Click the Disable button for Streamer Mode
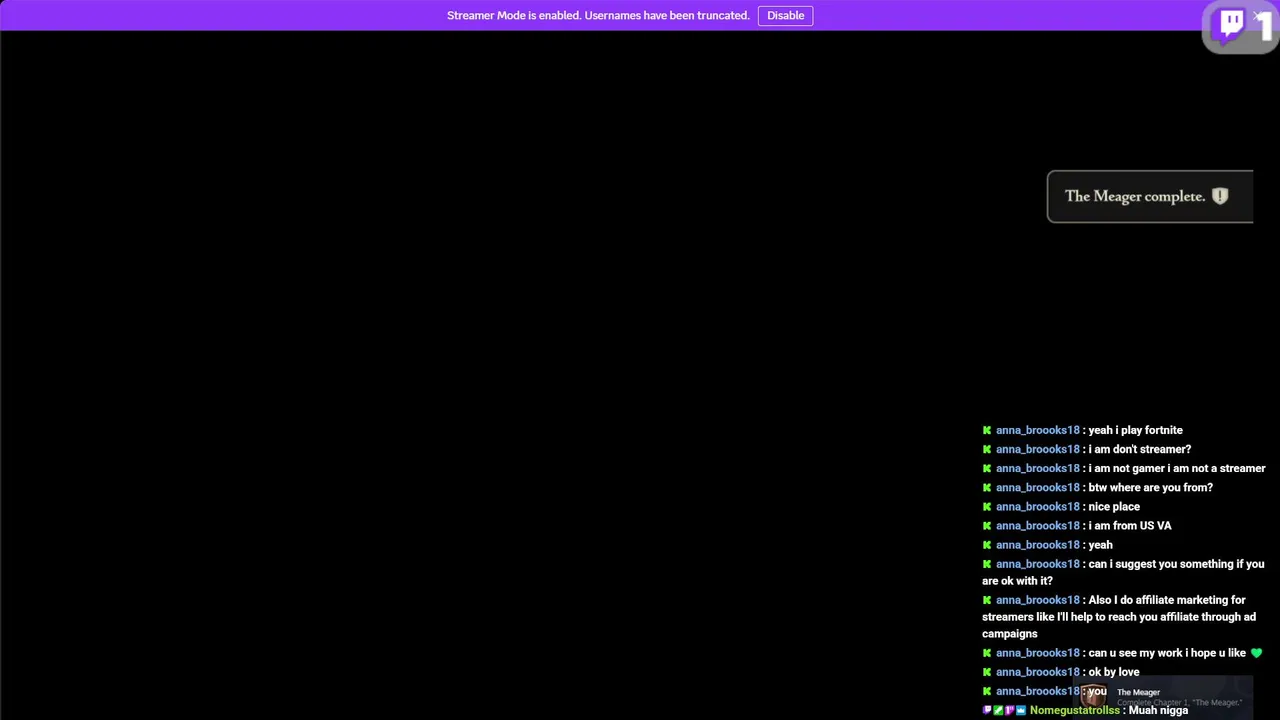This screenshot has height=720, width=1280. [x=785, y=15]
